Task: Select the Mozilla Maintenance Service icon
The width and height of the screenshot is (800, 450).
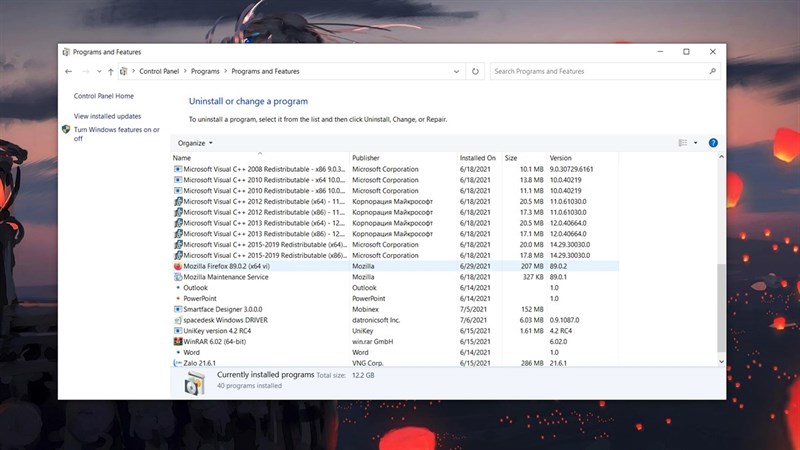Action: 178,277
